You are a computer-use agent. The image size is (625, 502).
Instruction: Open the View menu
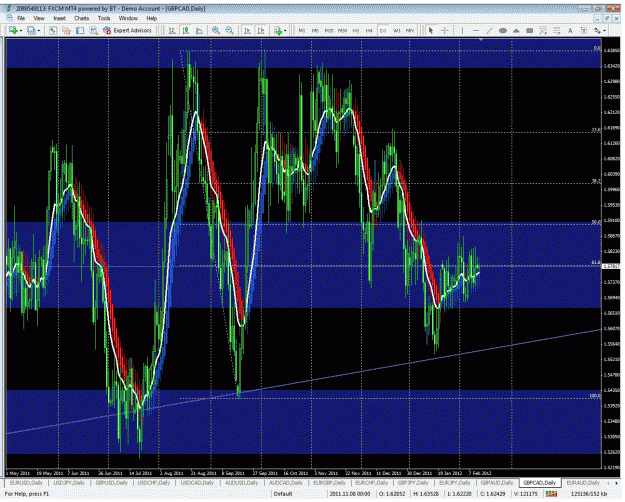pyautogui.click(x=39, y=18)
